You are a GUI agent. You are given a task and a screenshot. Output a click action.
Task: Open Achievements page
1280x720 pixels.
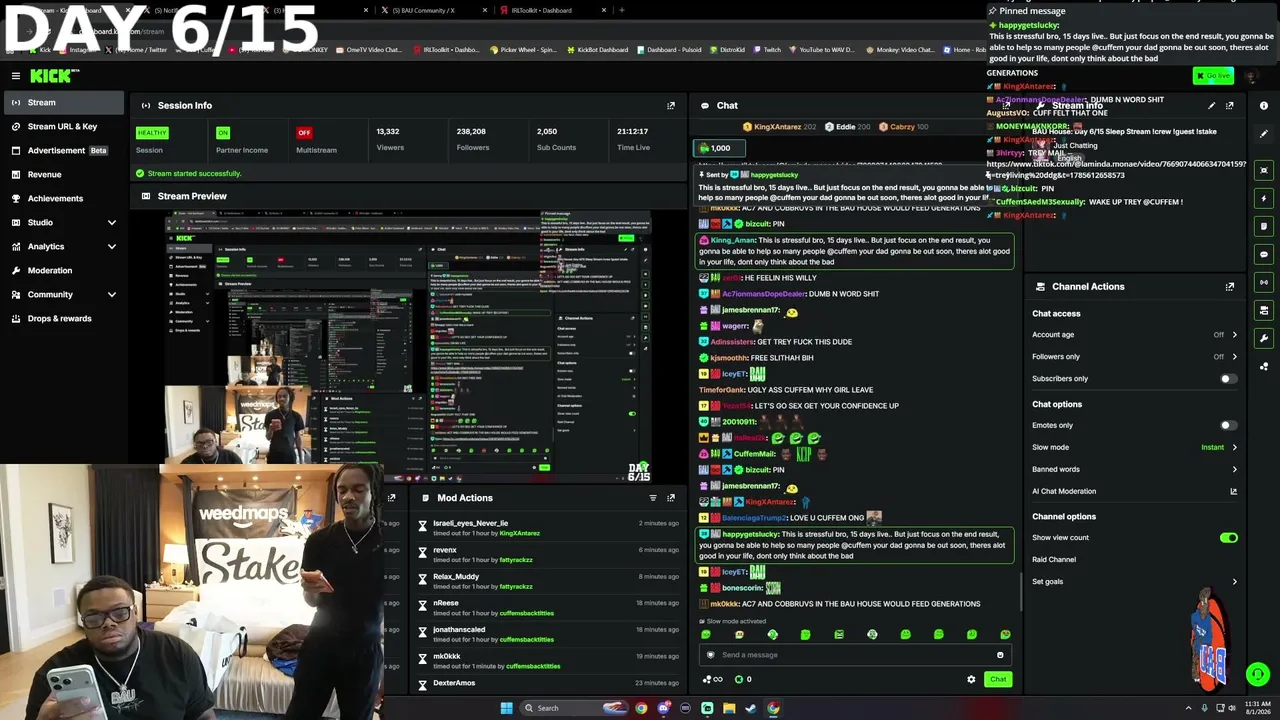pos(62,198)
